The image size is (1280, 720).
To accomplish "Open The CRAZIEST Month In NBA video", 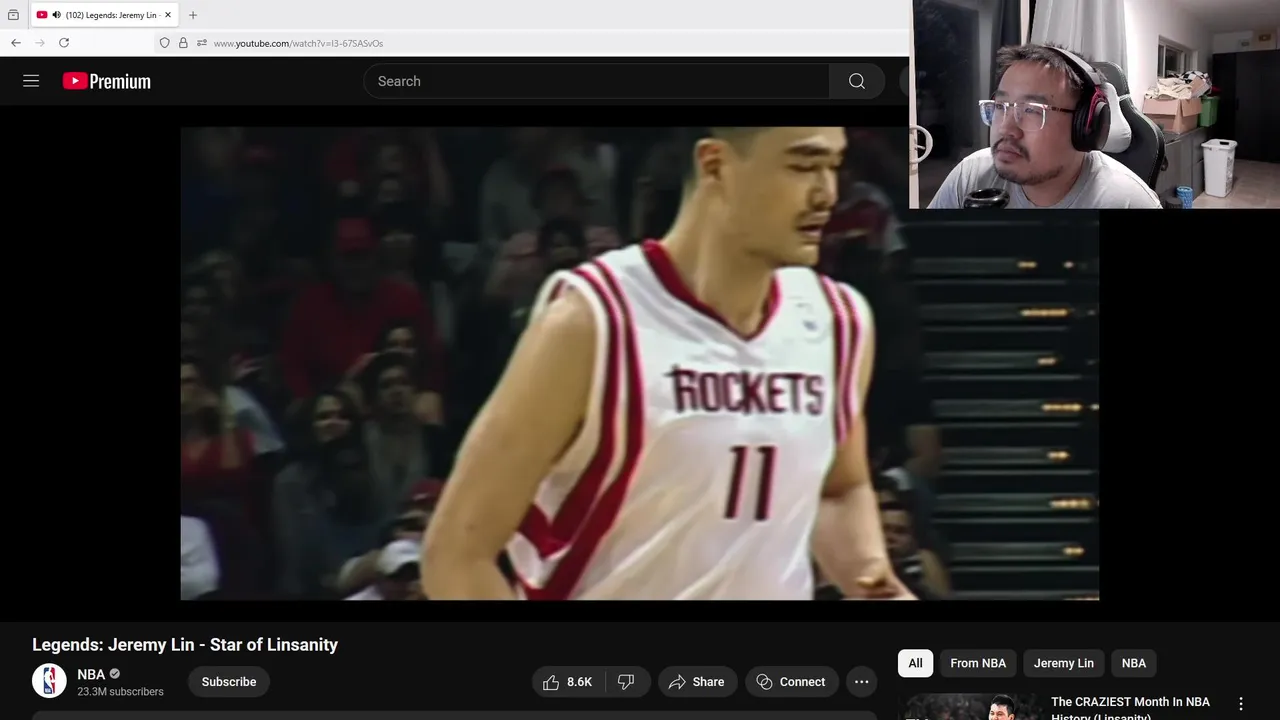I will point(1130,708).
